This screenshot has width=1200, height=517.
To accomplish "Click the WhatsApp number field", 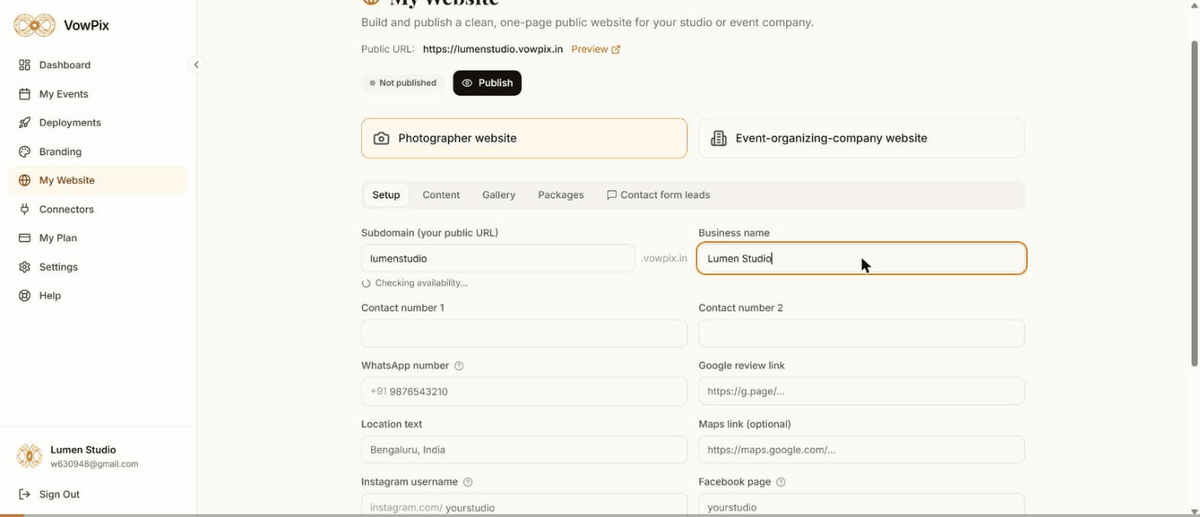I will click(x=524, y=391).
